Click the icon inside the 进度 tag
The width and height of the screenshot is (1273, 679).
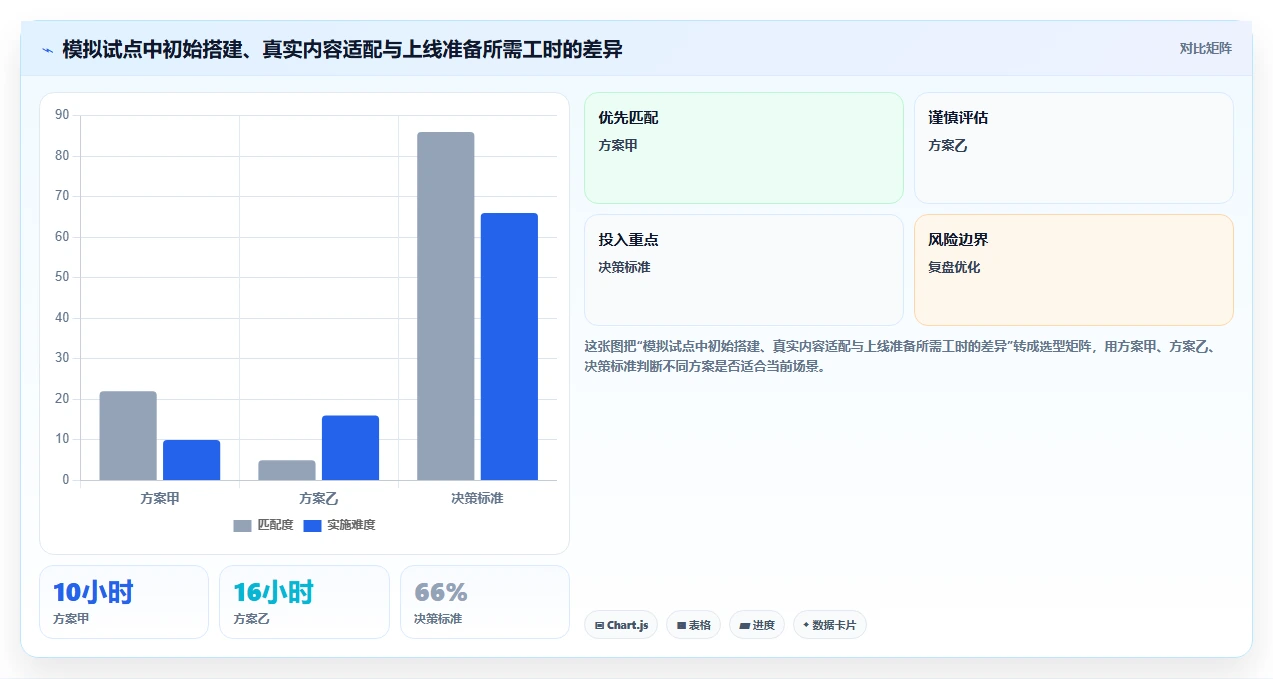[744, 625]
